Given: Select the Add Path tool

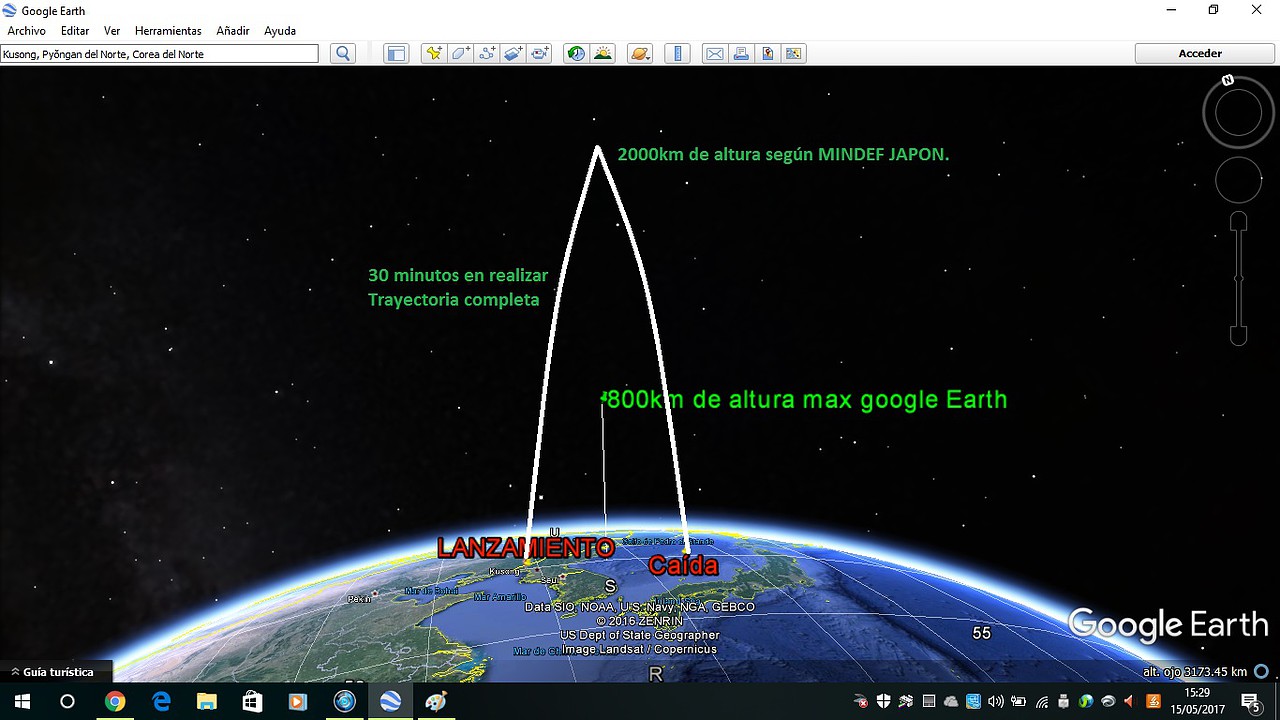Looking at the screenshot, I should tap(487, 54).
